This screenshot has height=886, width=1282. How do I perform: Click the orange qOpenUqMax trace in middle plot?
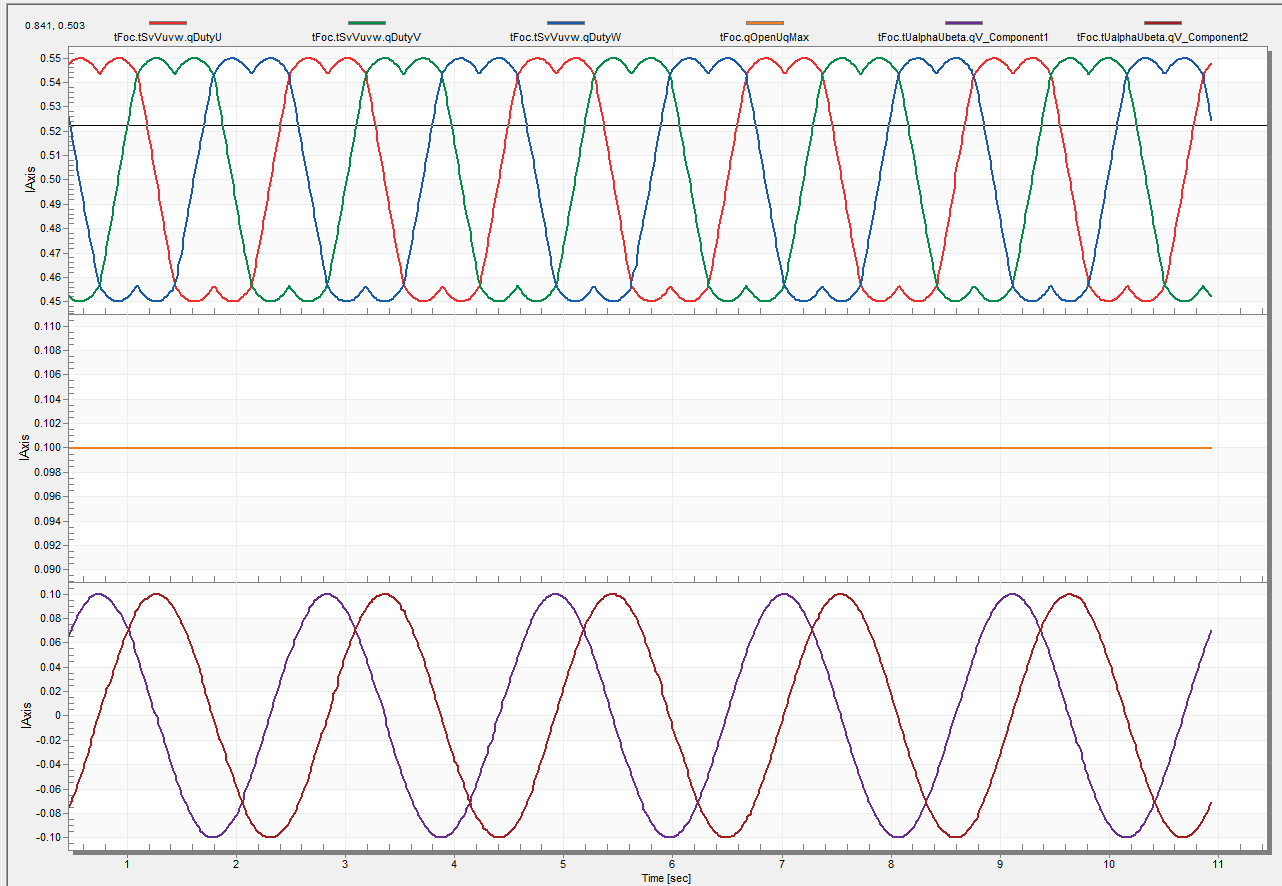640,448
